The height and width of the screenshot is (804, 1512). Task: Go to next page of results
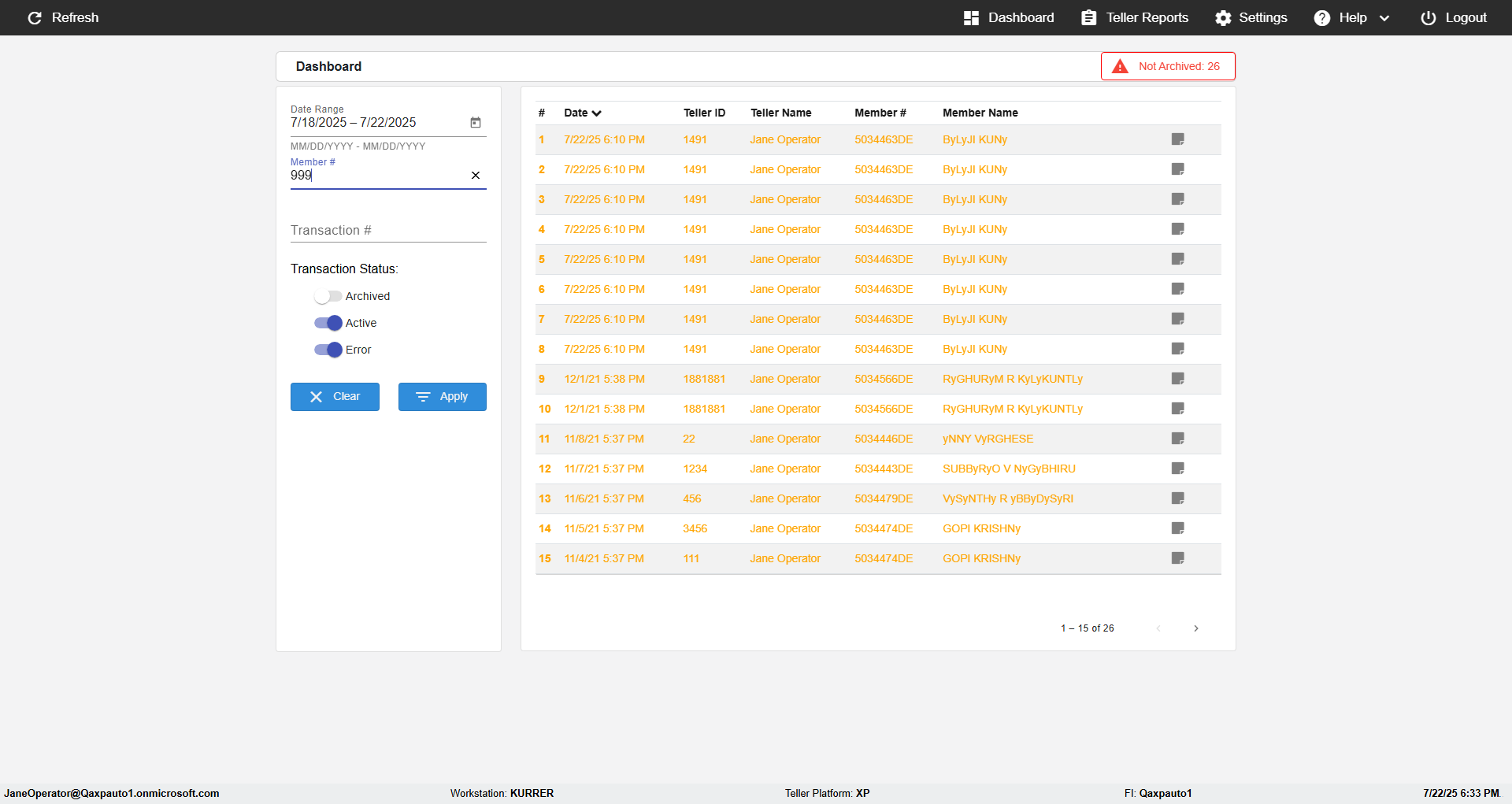[1196, 628]
